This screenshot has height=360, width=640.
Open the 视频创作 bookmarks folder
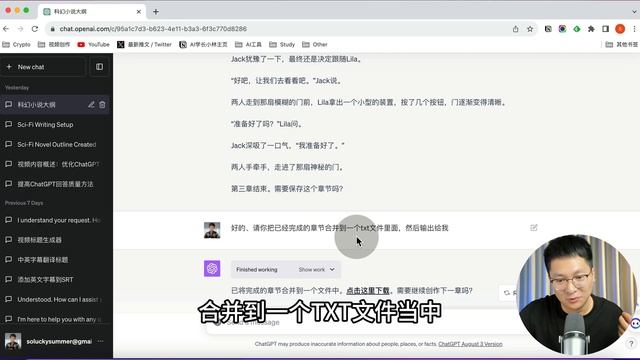[54, 44]
